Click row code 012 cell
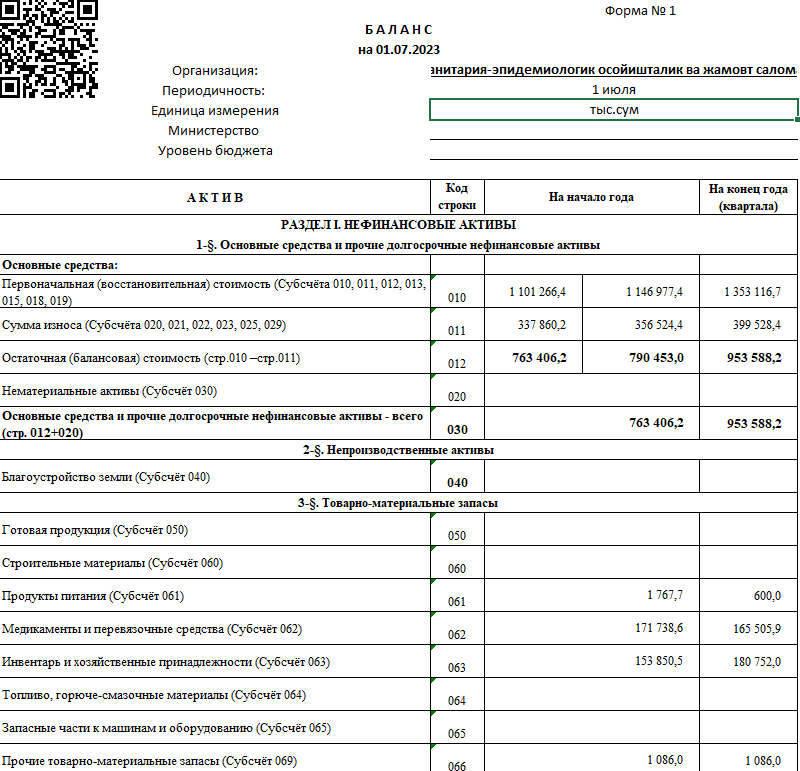The width and height of the screenshot is (800, 771). point(457,357)
